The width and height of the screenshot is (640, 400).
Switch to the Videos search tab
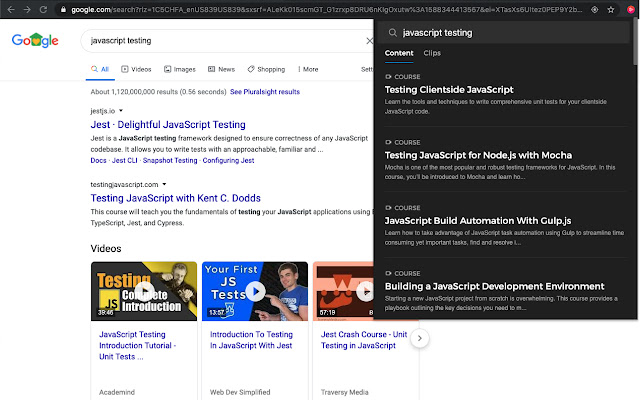[x=136, y=69]
